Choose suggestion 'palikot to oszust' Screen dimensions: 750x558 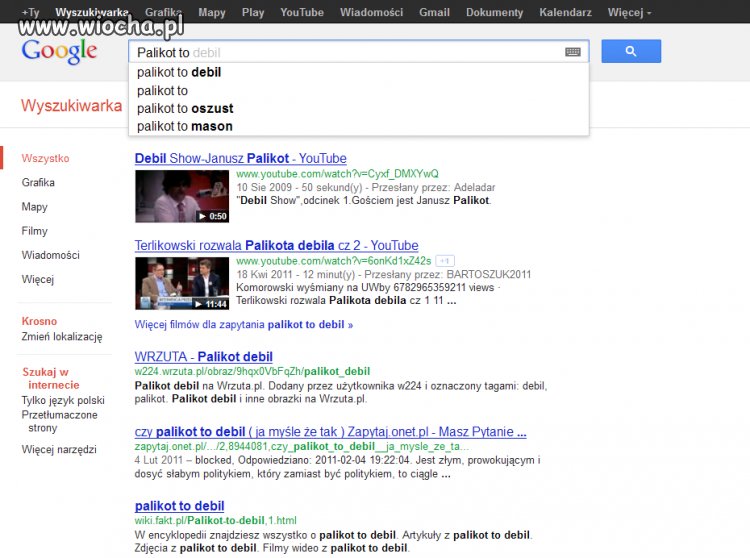[x=359, y=109]
